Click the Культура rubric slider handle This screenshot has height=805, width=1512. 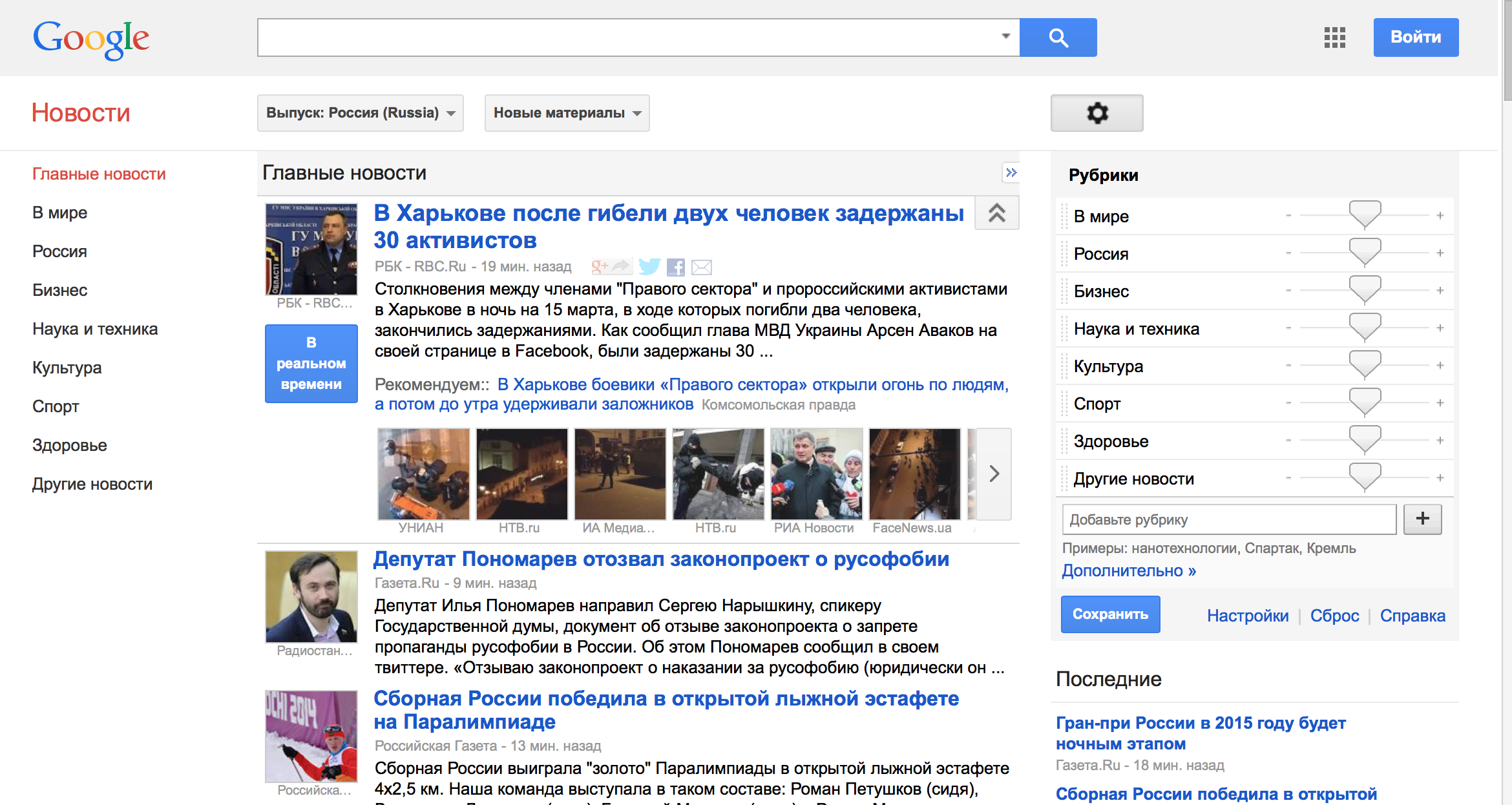click(x=1365, y=364)
